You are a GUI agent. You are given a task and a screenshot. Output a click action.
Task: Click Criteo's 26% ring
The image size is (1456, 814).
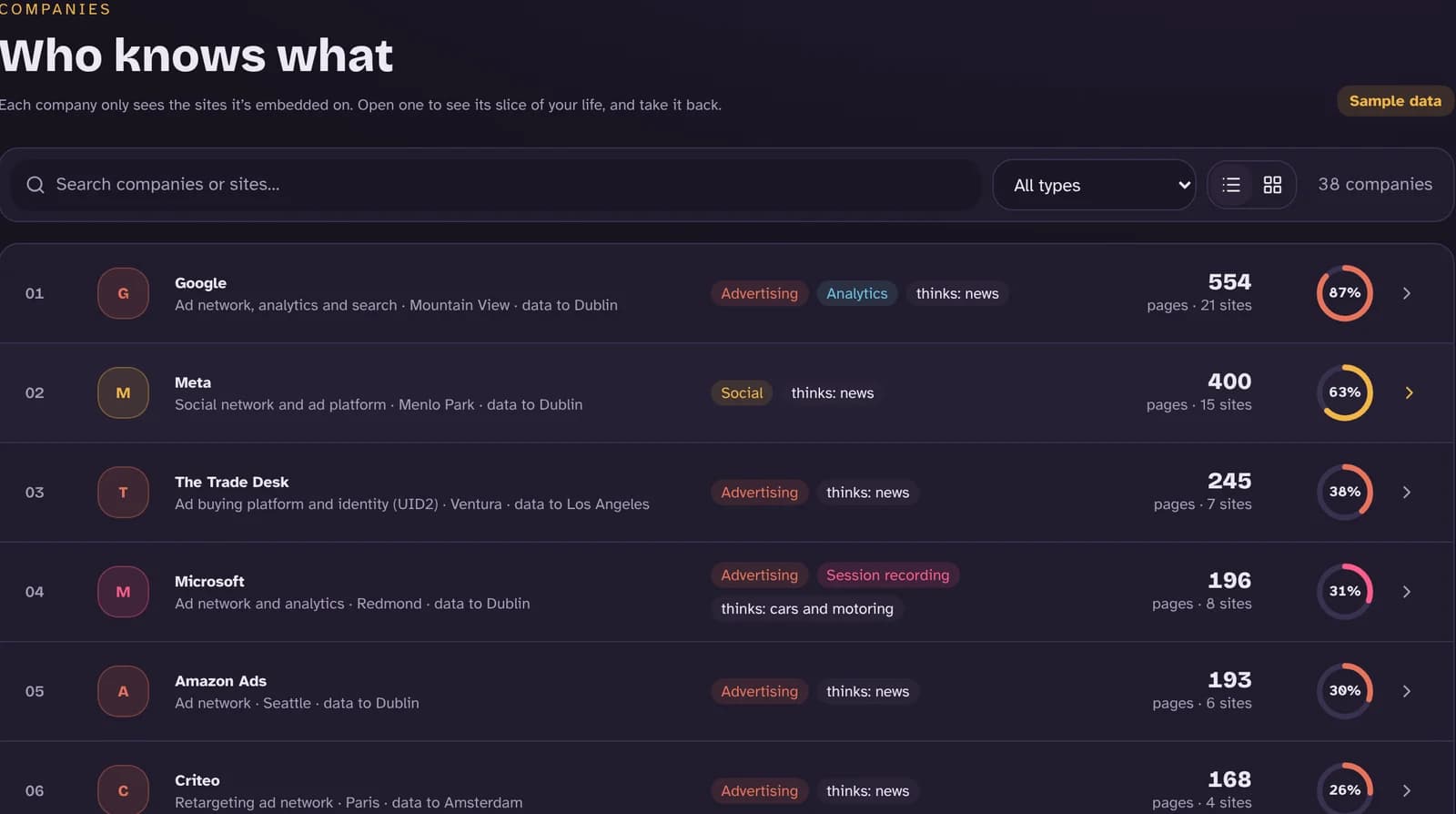(x=1344, y=789)
